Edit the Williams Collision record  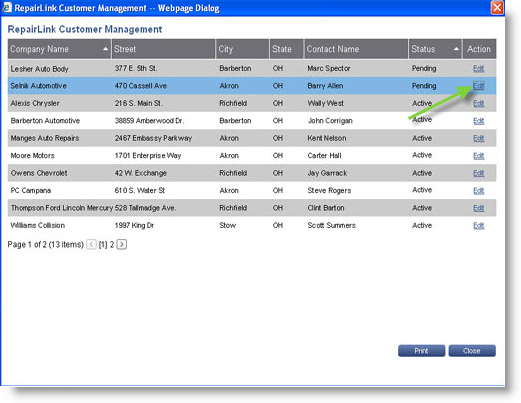coord(478,226)
